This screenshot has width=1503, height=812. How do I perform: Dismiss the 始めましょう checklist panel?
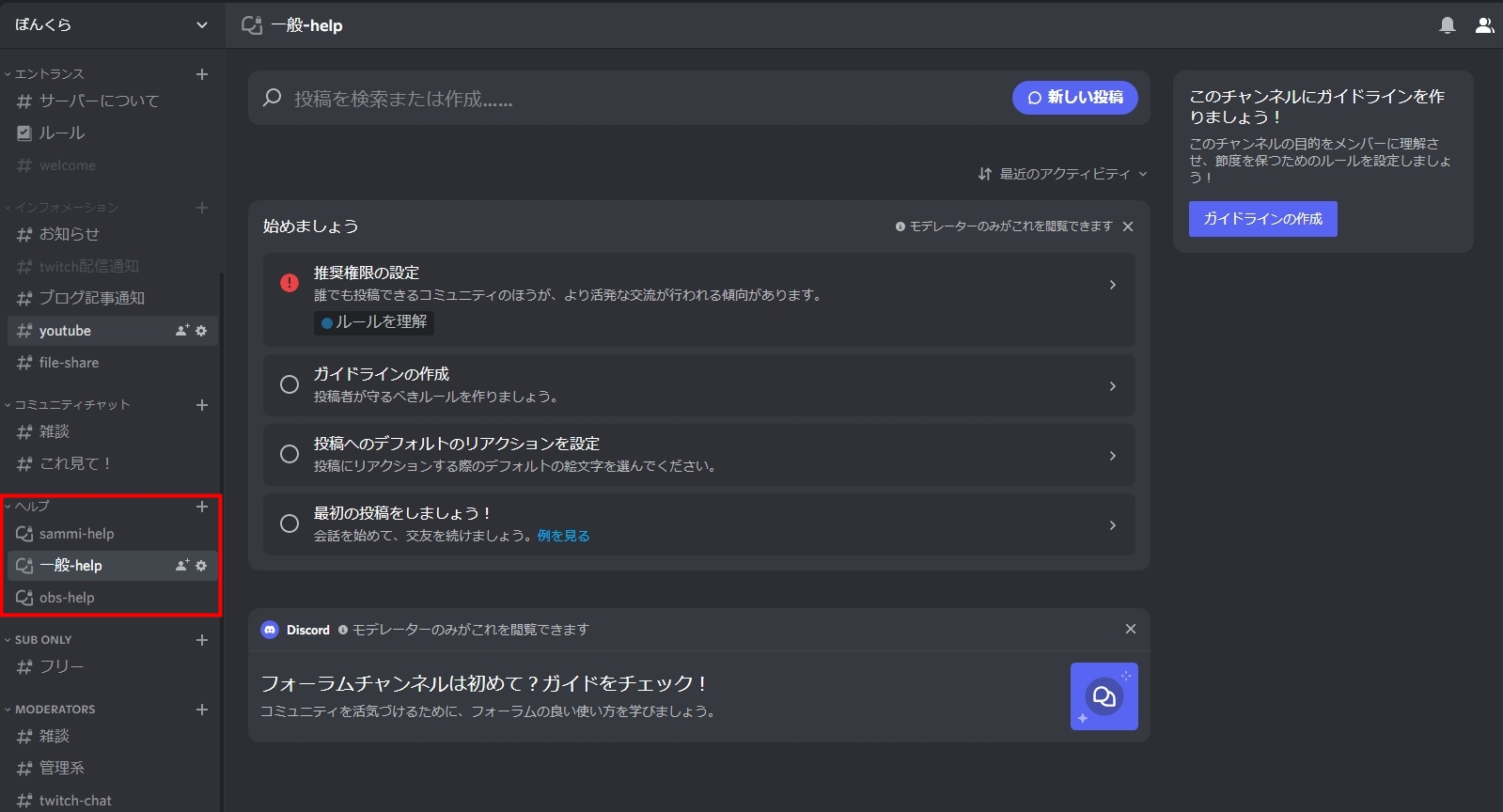click(x=1128, y=226)
